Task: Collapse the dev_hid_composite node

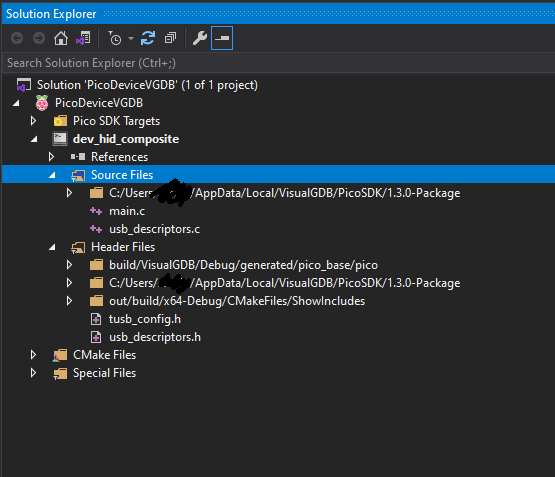Action: point(34,139)
